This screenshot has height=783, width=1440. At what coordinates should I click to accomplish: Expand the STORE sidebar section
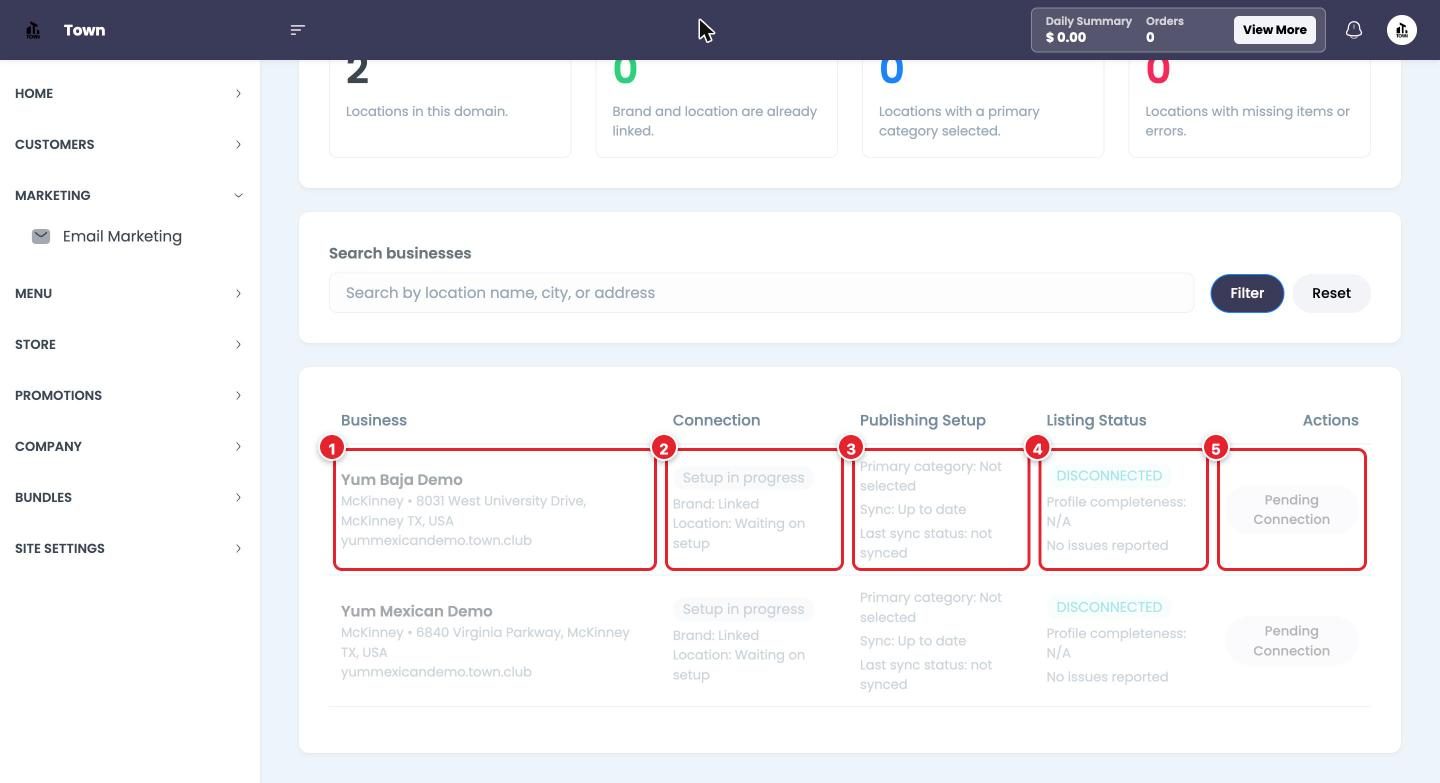click(130, 344)
